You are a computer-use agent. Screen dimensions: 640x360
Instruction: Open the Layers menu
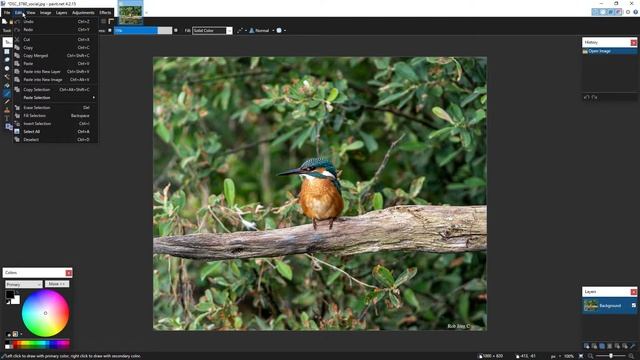coord(61,13)
